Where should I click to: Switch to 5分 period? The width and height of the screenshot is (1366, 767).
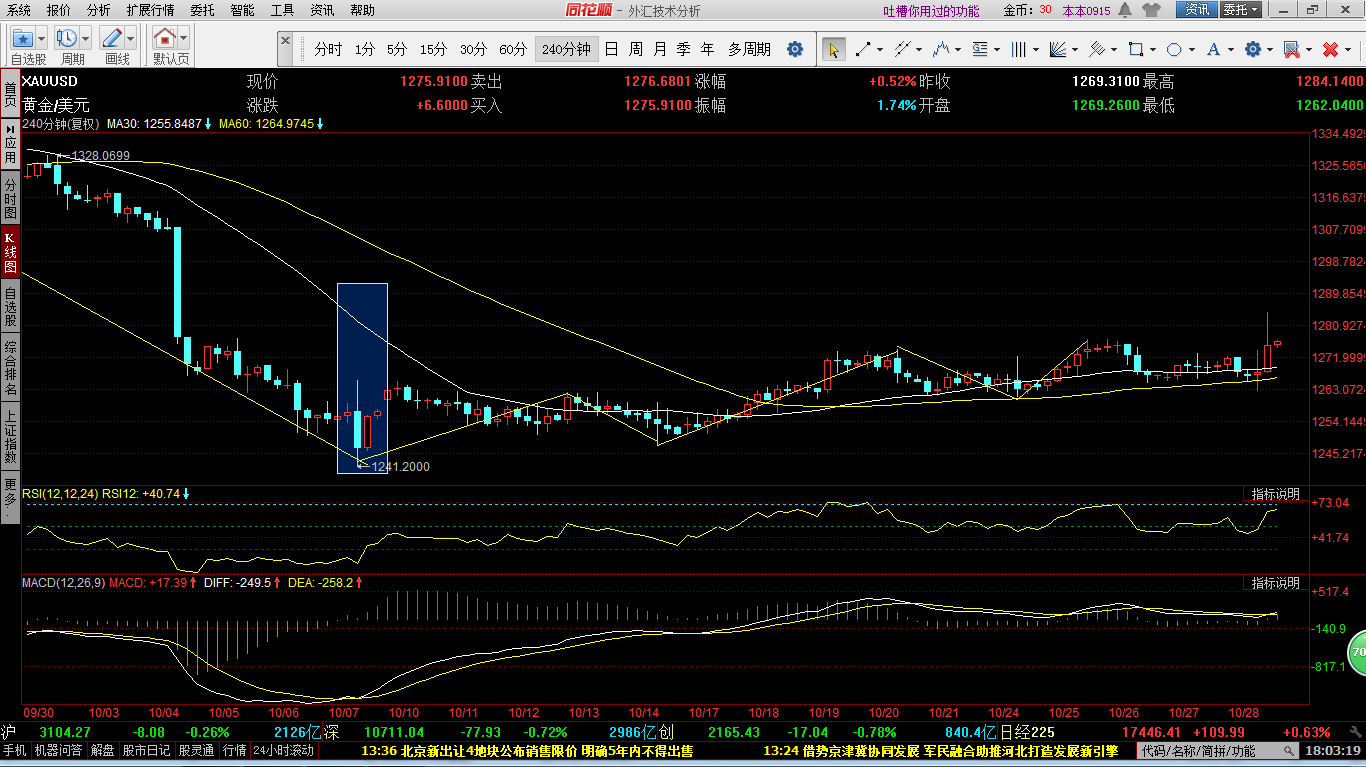[397, 49]
